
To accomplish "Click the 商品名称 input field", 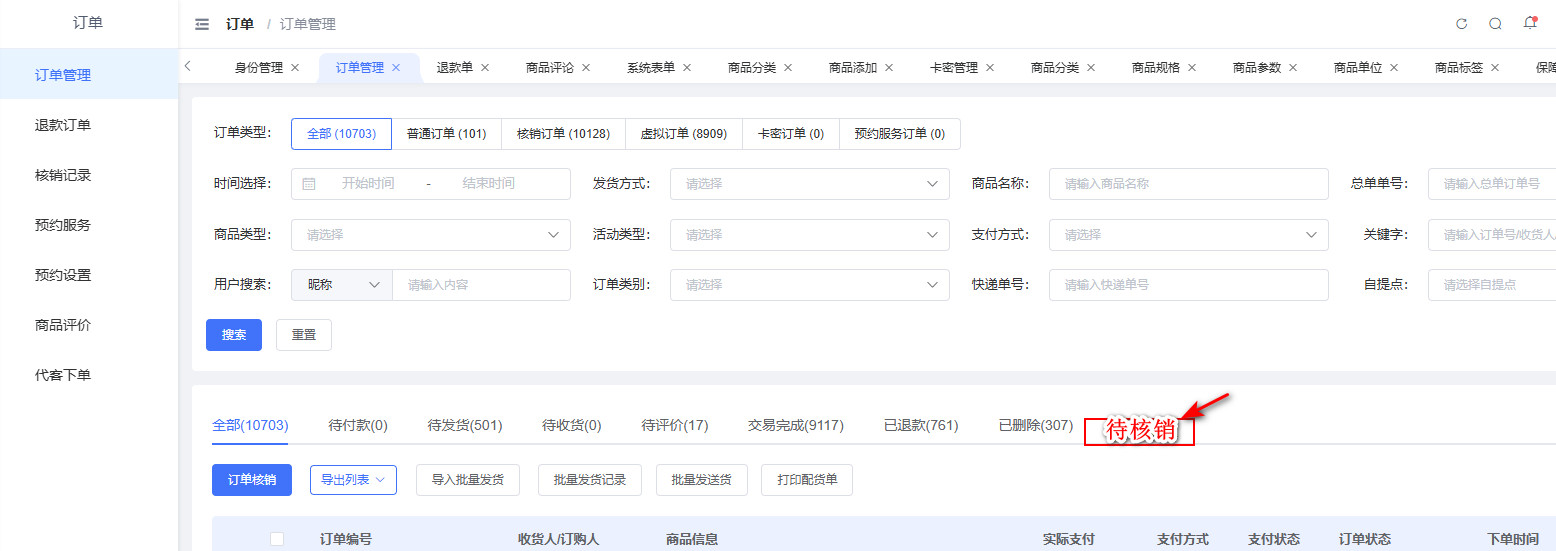I will coord(1188,184).
